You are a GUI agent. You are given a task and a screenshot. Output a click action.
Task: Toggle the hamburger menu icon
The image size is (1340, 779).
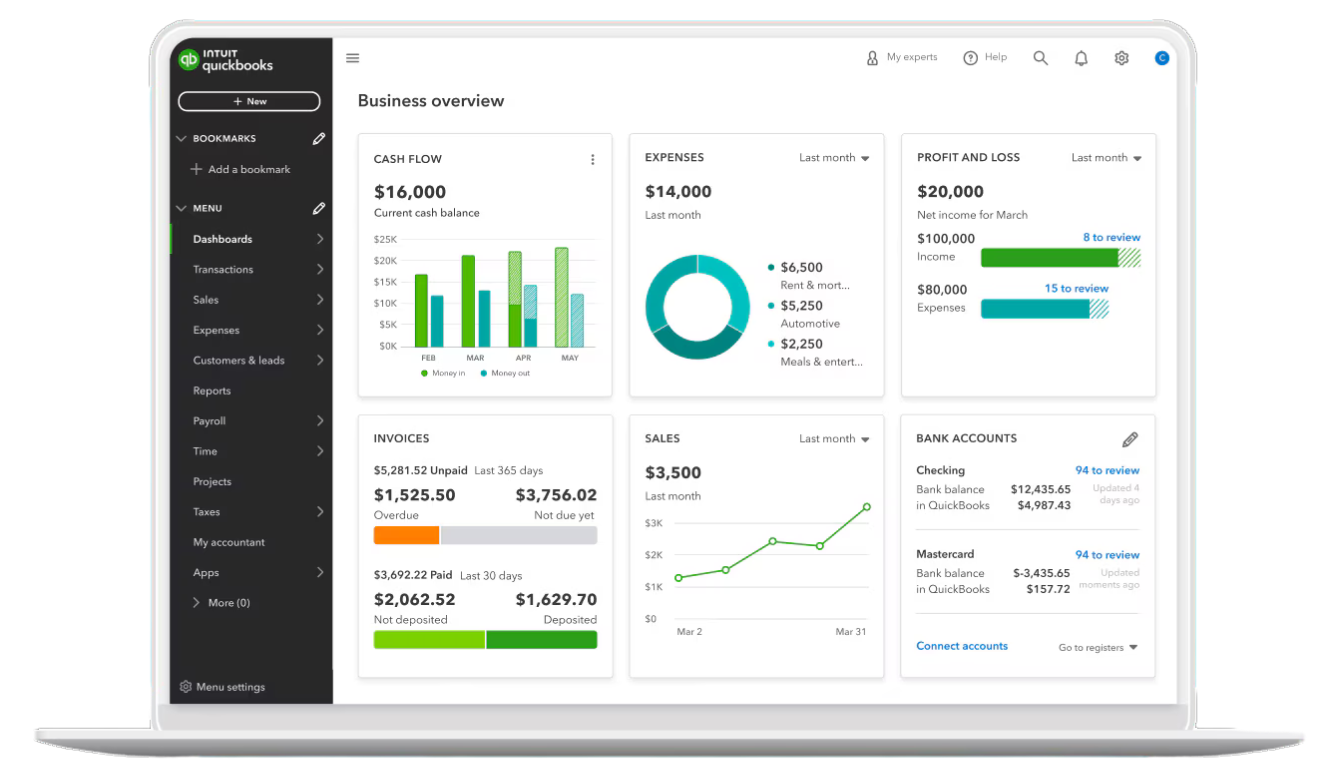click(353, 58)
